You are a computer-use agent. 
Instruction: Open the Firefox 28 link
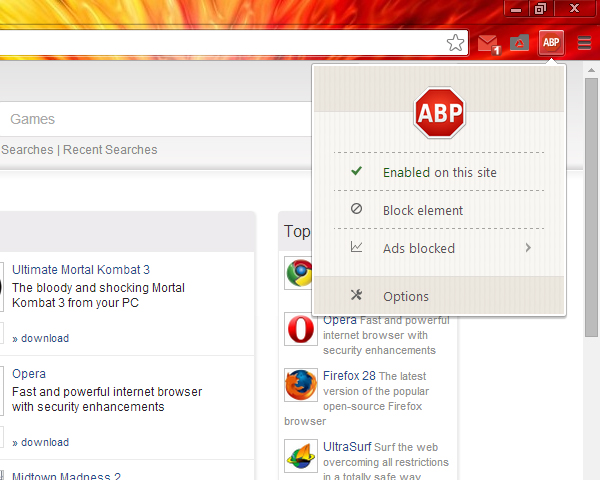point(349,376)
